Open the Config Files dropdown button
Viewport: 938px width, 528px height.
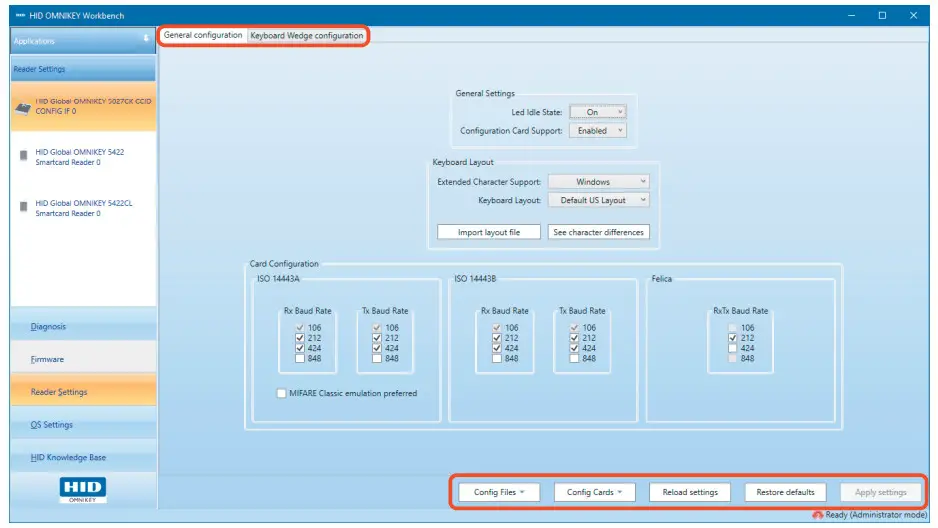(x=498, y=492)
